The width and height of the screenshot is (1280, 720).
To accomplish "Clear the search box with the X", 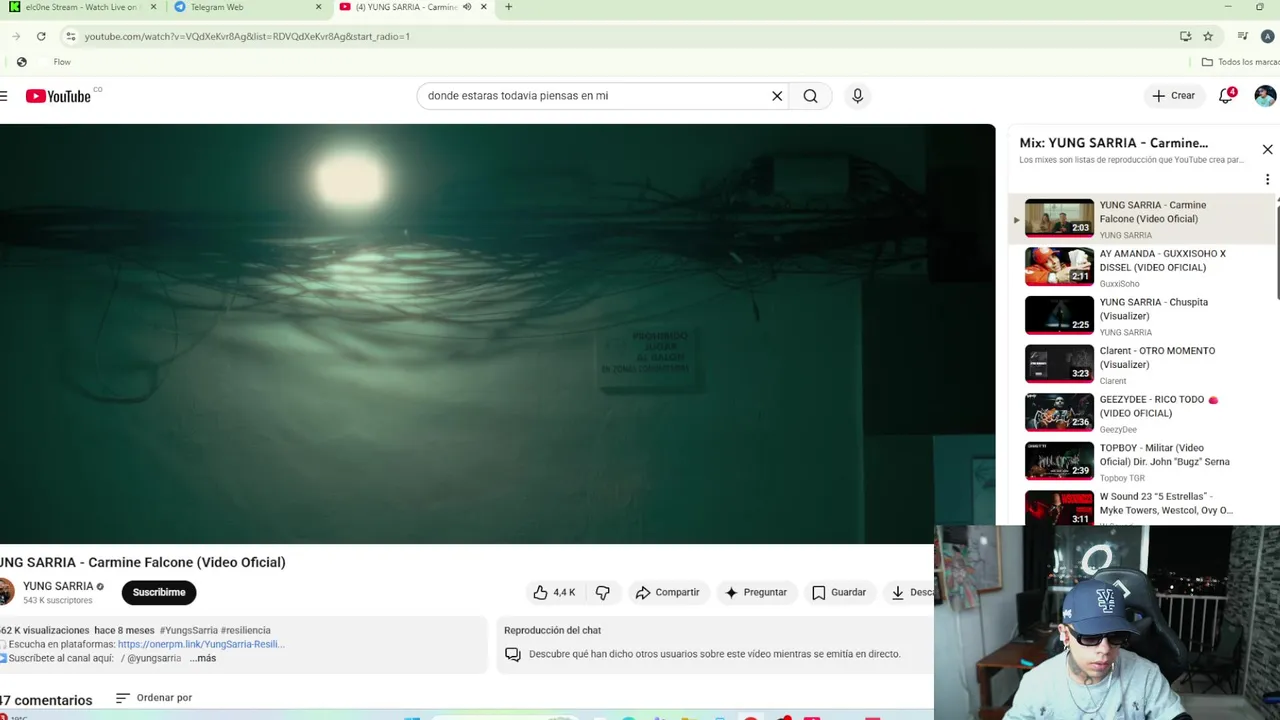I will (x=777, y=96).
